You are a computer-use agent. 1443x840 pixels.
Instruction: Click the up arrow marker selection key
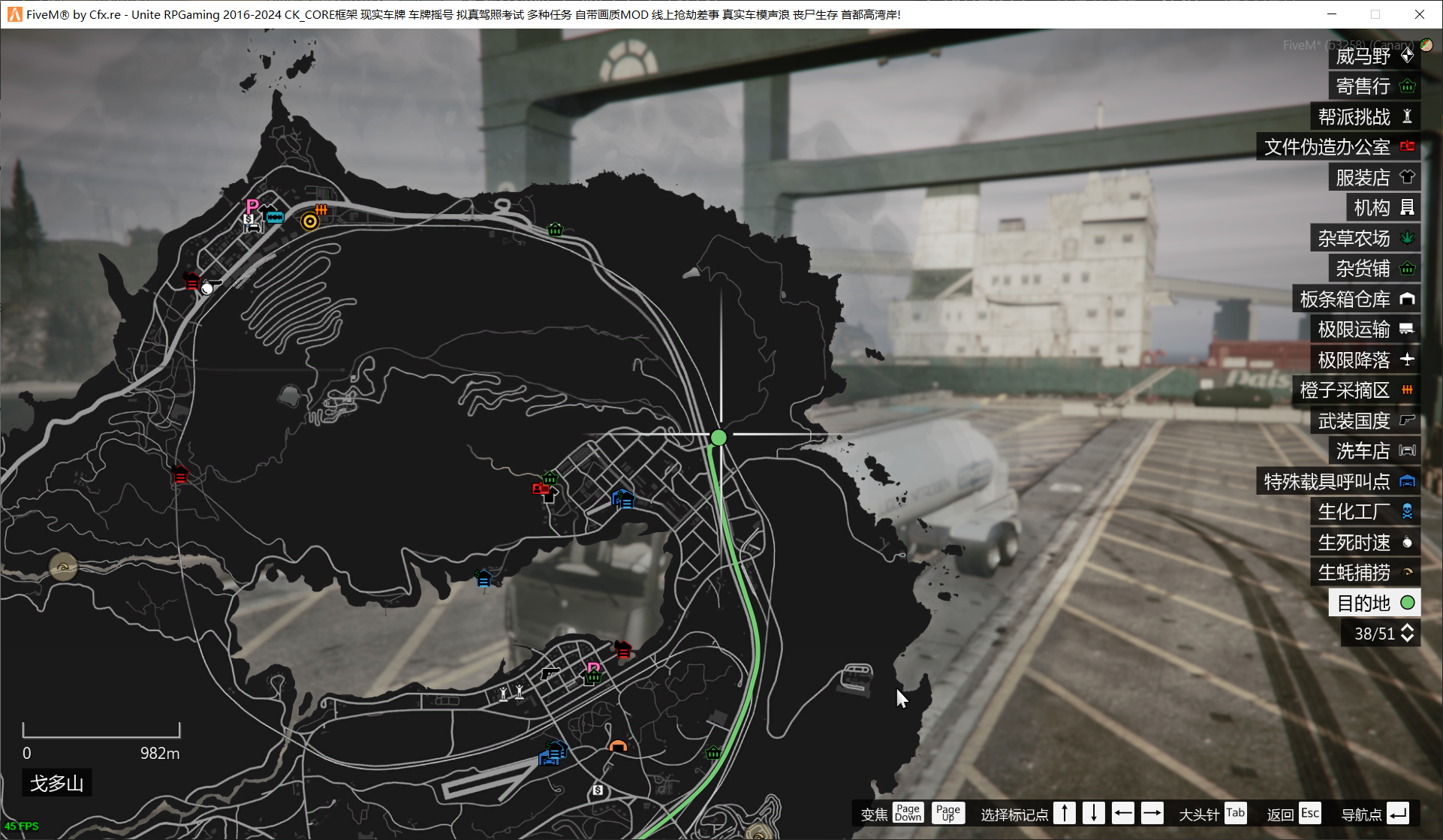point(1065,813)
